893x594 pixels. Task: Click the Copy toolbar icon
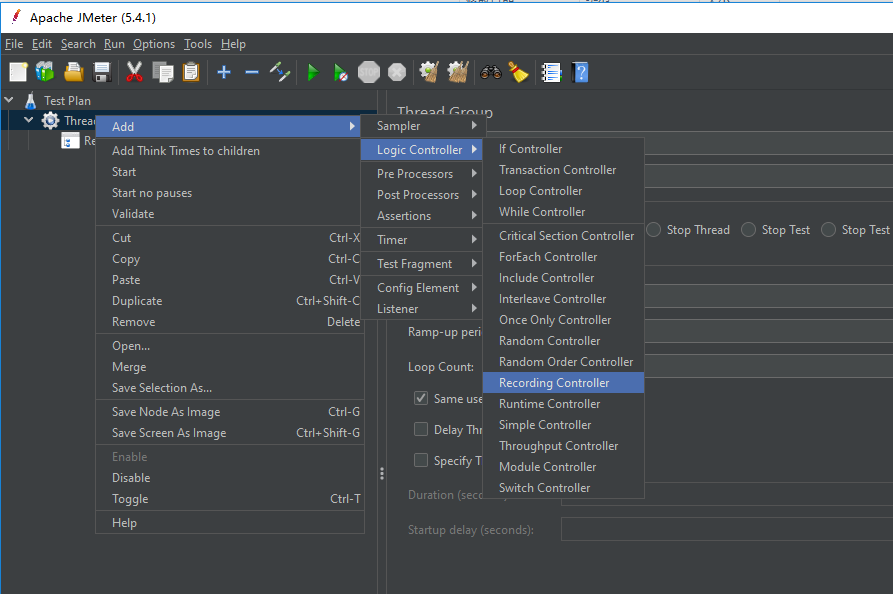pos(163,72)
